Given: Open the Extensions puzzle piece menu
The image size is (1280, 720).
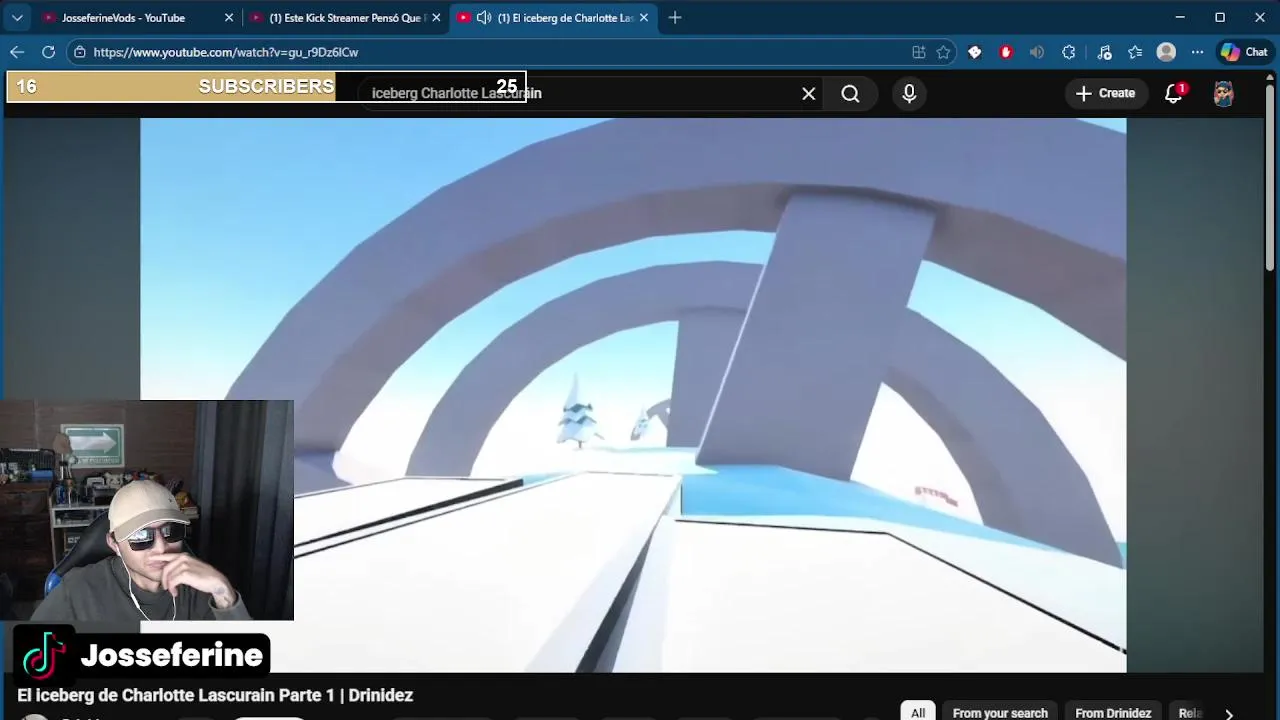Looking at the screenshot, I should 1069,52.
